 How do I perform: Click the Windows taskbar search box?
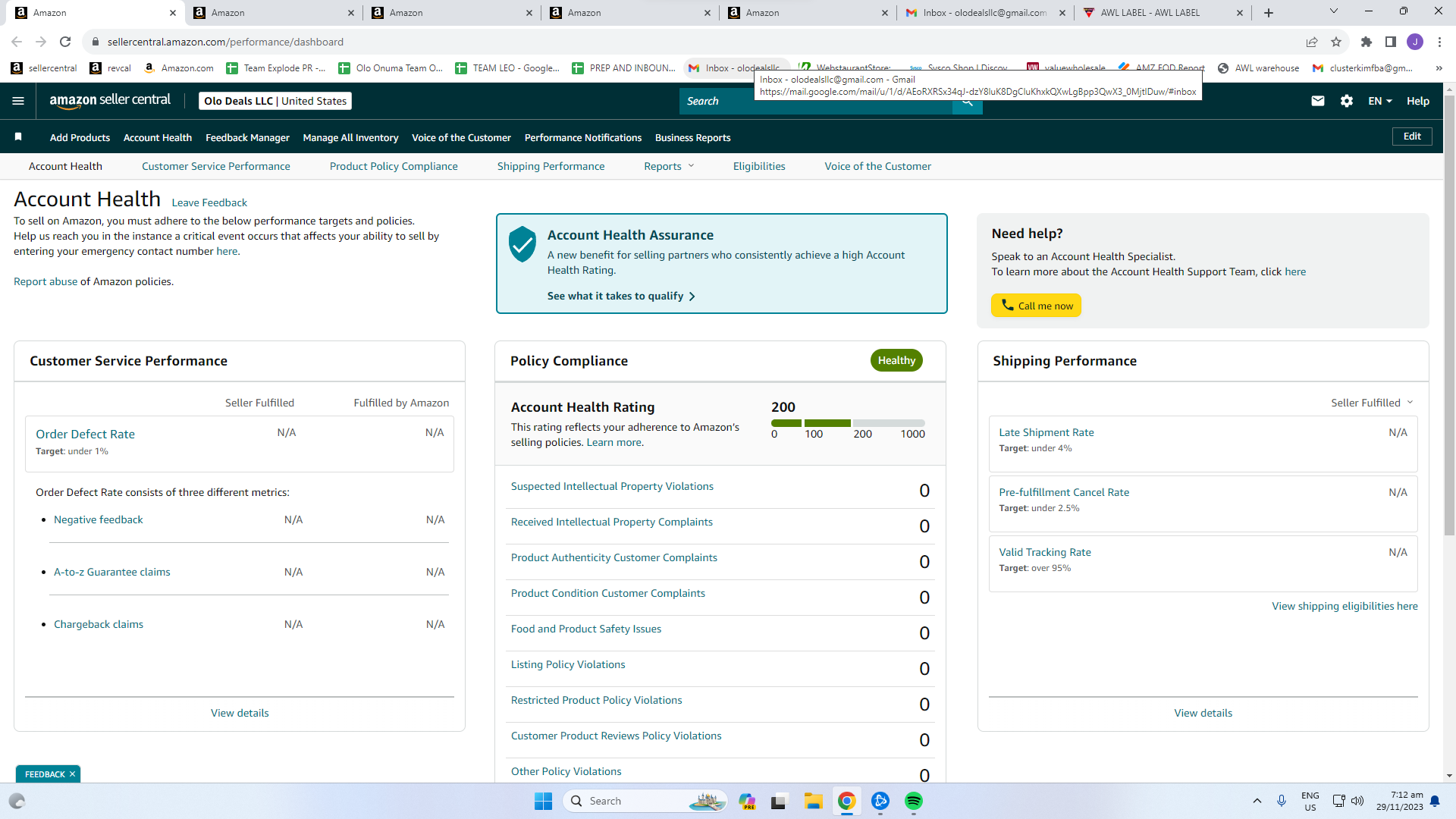point(645,801)
